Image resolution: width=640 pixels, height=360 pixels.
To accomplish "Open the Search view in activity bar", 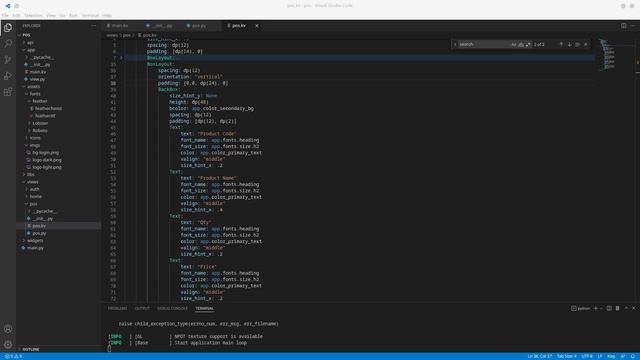I will pos(8,44).
